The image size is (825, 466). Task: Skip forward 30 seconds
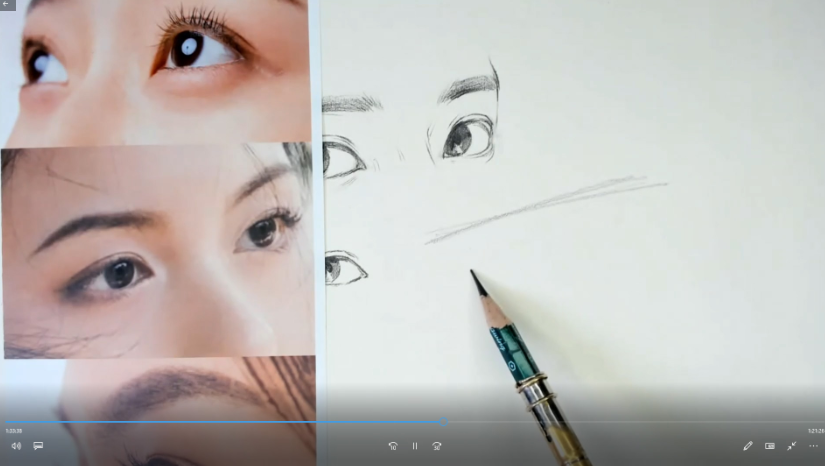click(x=437, y=446)
